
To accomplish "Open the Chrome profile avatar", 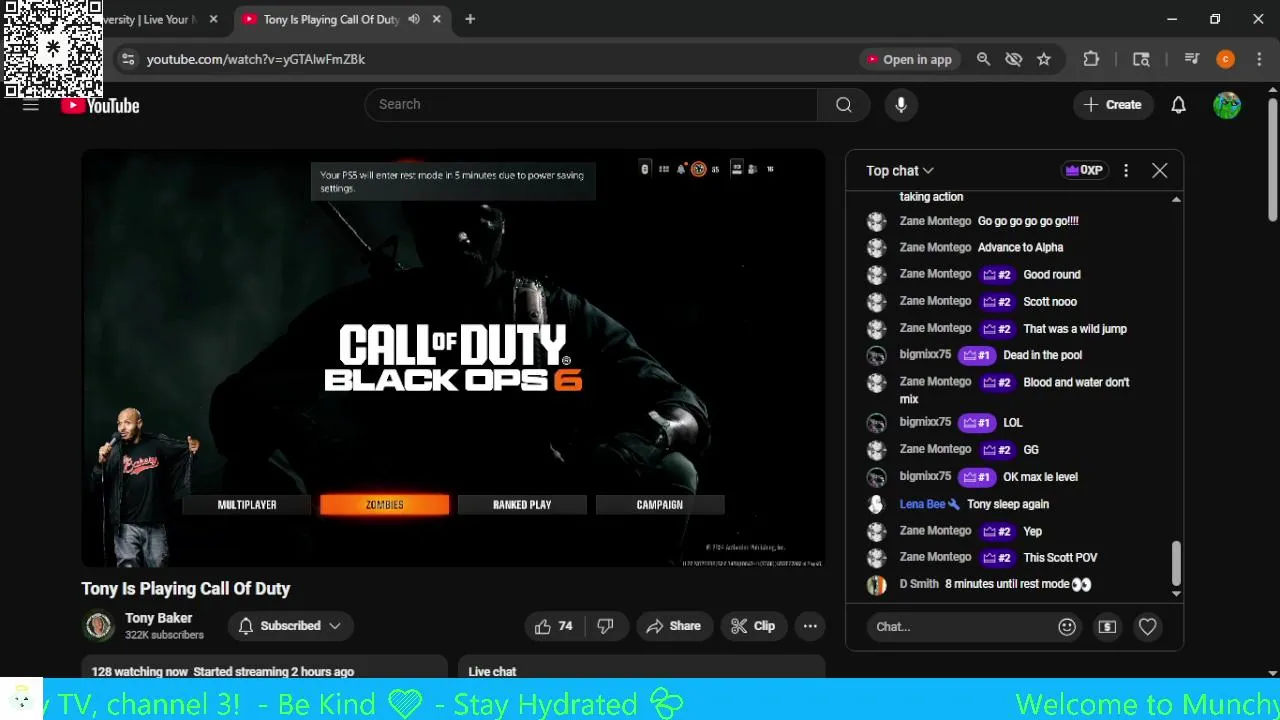I will [1225, 59].
